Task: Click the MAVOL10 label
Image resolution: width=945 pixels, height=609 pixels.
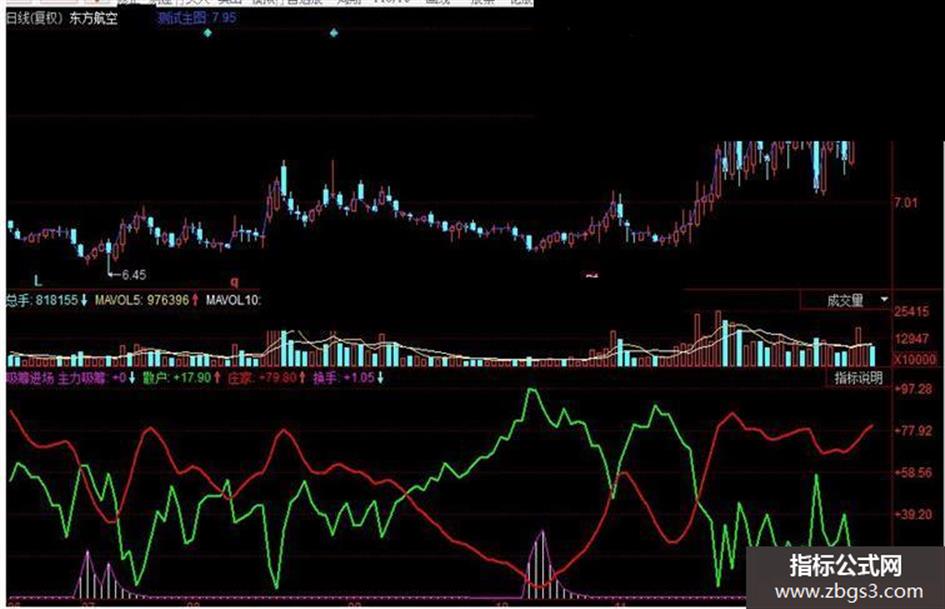Action: pyautogui.click(x=233, y=300)
